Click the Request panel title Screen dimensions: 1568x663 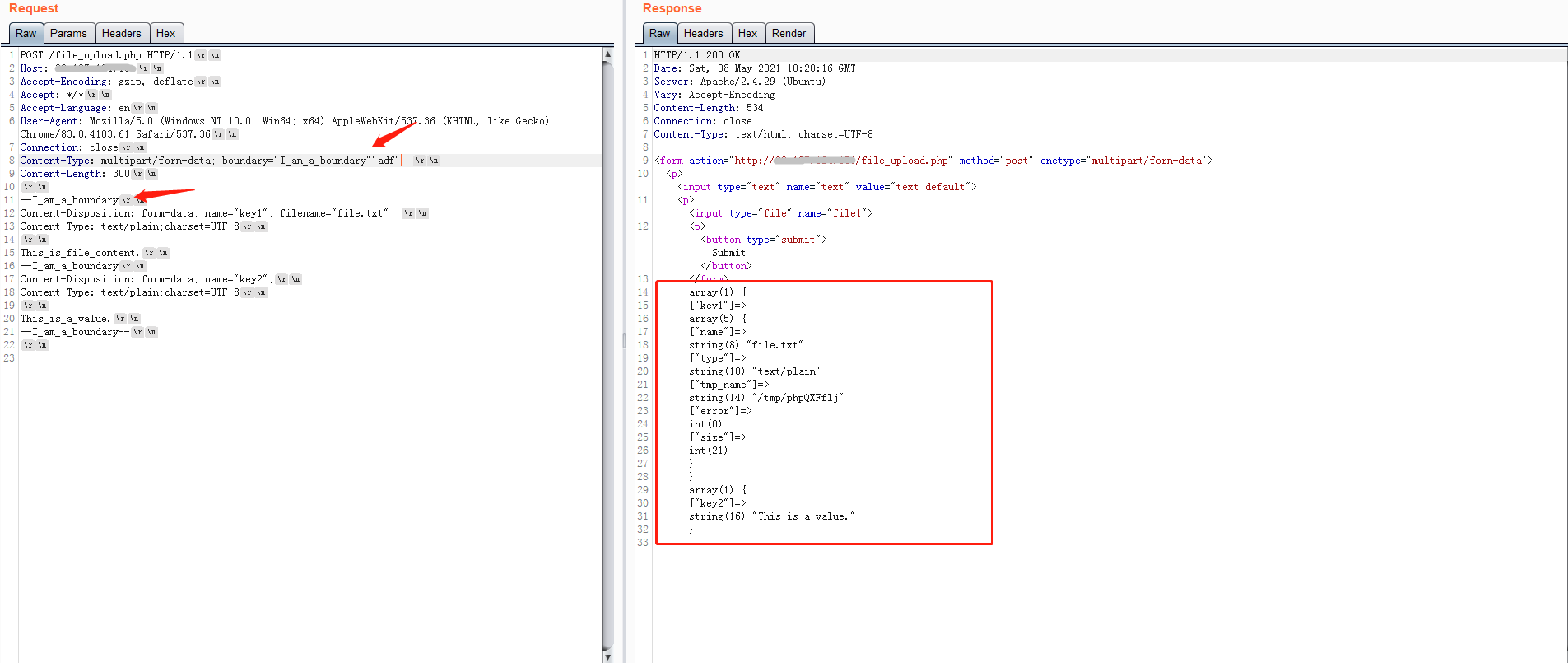click(x=34, y=8)
